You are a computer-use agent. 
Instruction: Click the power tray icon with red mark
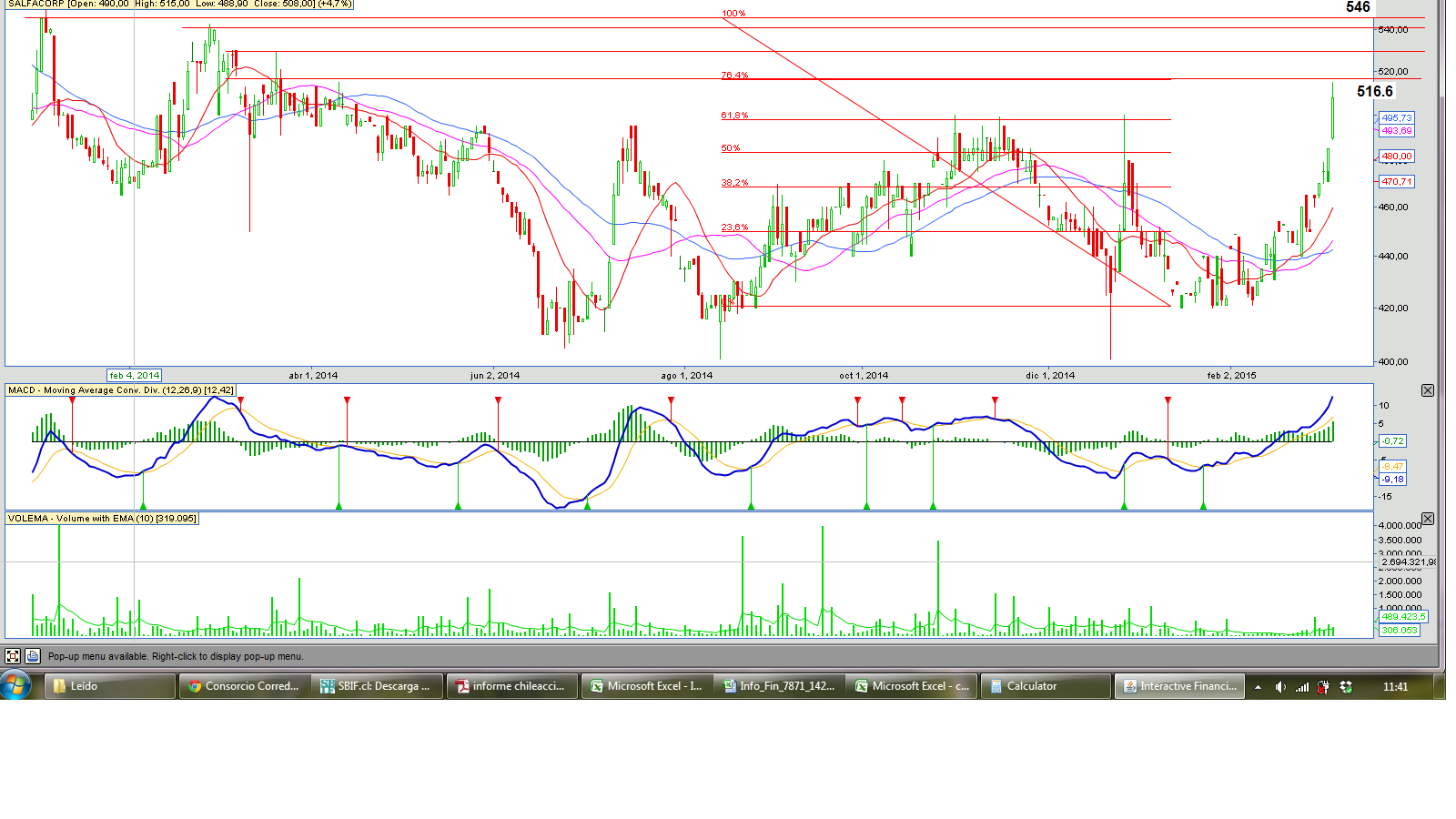[x=1324, y=687]
